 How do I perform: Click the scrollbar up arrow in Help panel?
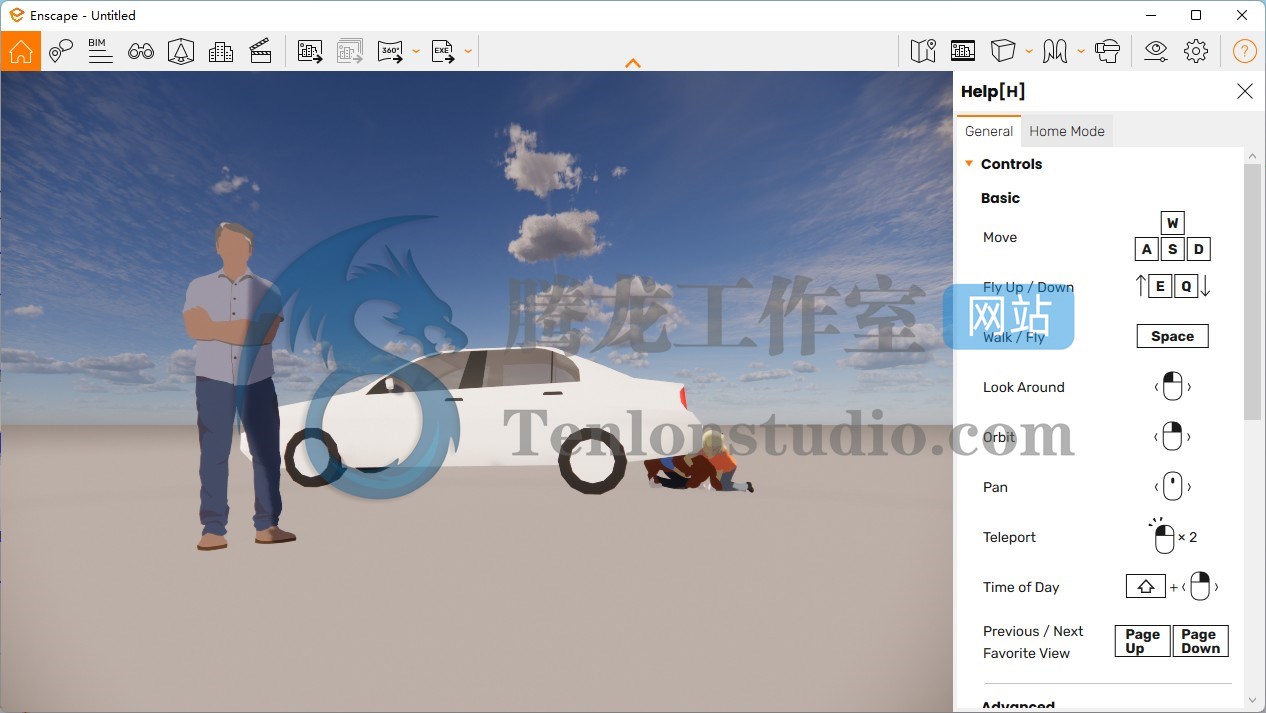[1252, 155]
